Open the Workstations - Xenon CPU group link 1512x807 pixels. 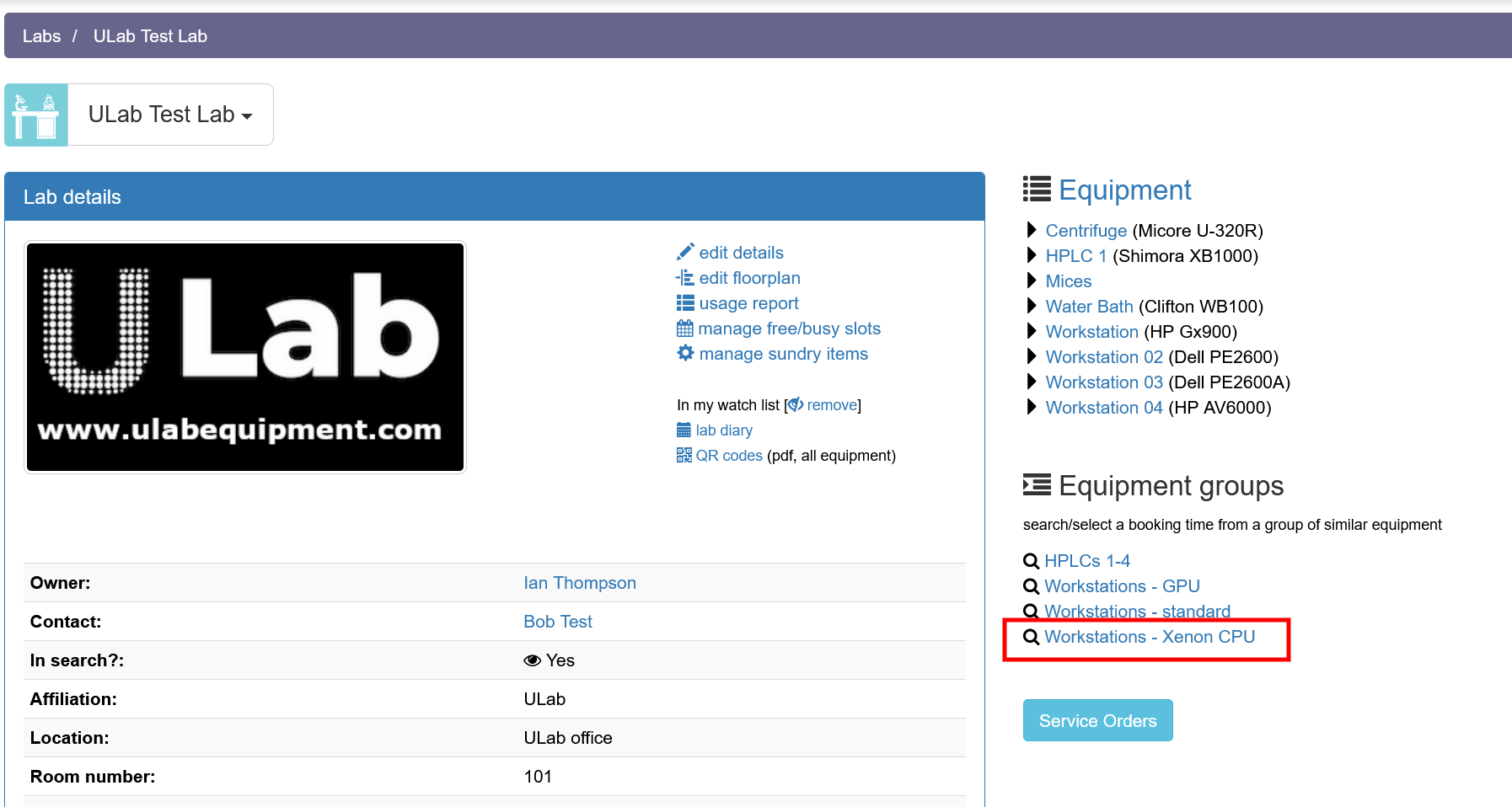point(1149,637)
